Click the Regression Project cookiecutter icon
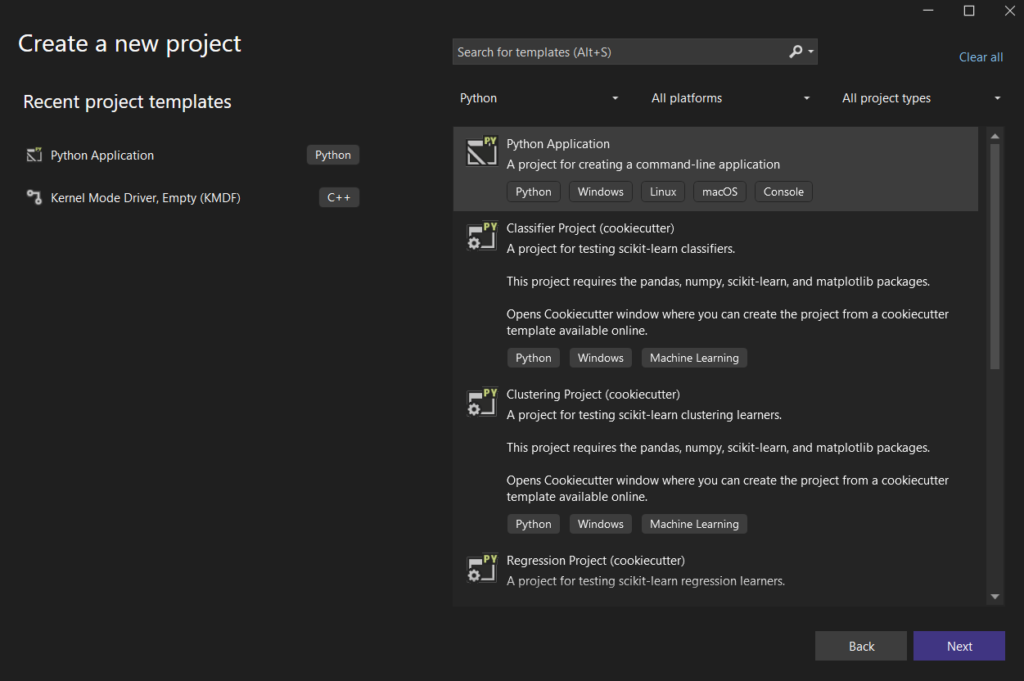1024x681 pixels. pyautogui.click(x=482, y=568)
